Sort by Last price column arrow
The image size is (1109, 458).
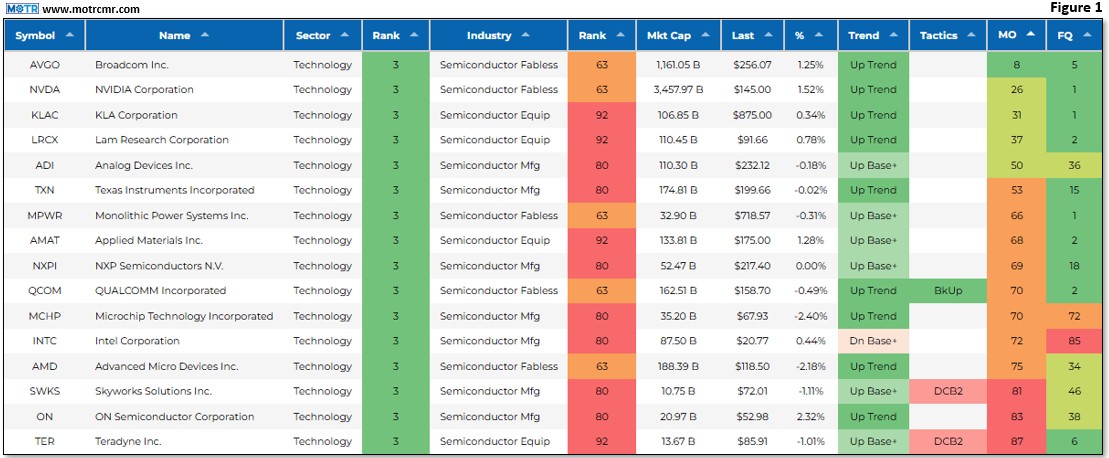pos(769,35)
